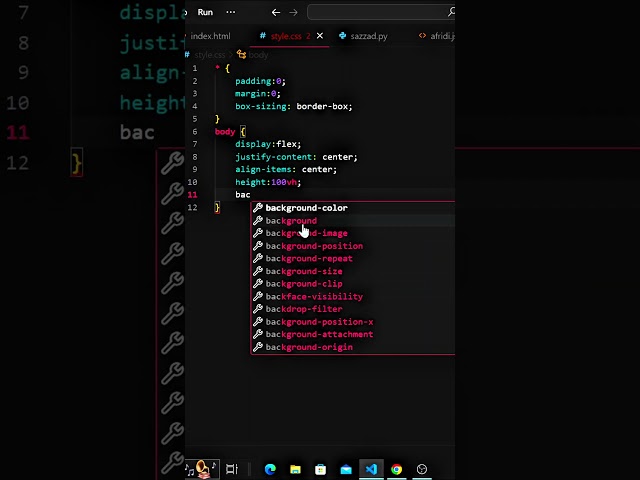The height and width of the screenshot is (480, 640).
Task: Click the body selector on line 6
Action: pos(225,132)
